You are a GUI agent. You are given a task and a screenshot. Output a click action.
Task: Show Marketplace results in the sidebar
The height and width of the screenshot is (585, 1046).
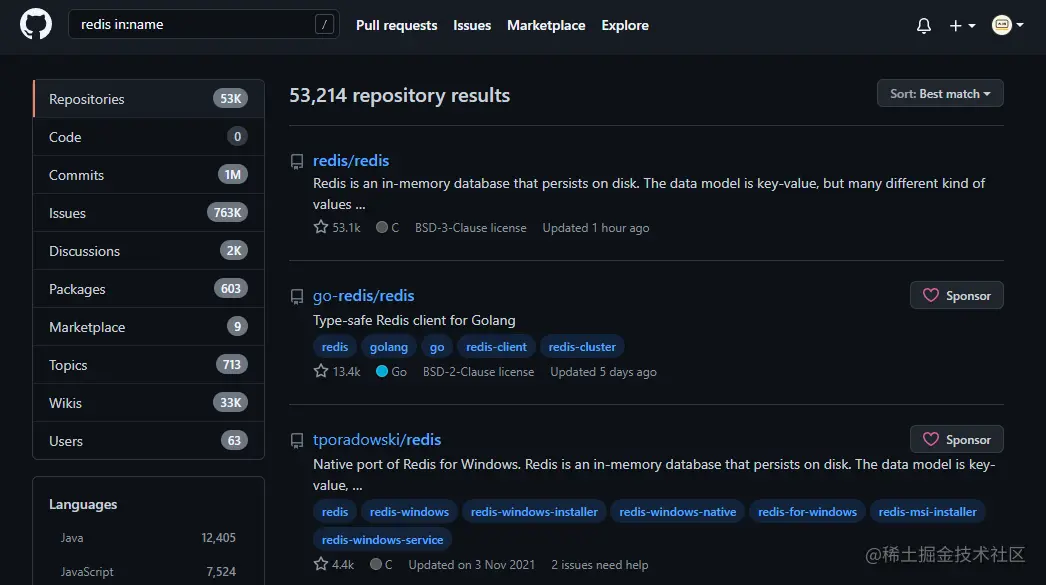pyautogui.click(x=149, y=327)
